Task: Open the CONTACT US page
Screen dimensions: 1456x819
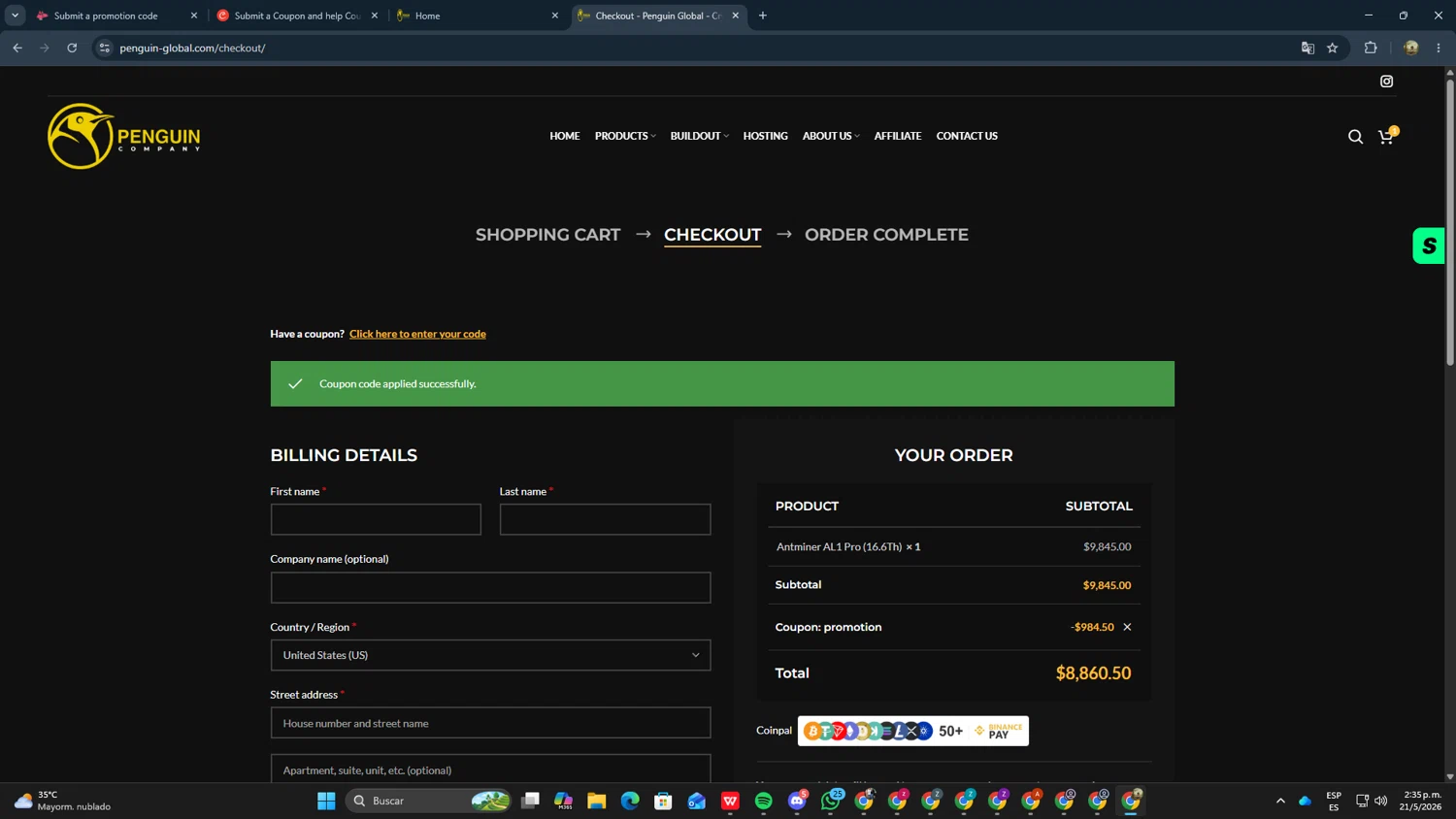Action: point(967,136)
